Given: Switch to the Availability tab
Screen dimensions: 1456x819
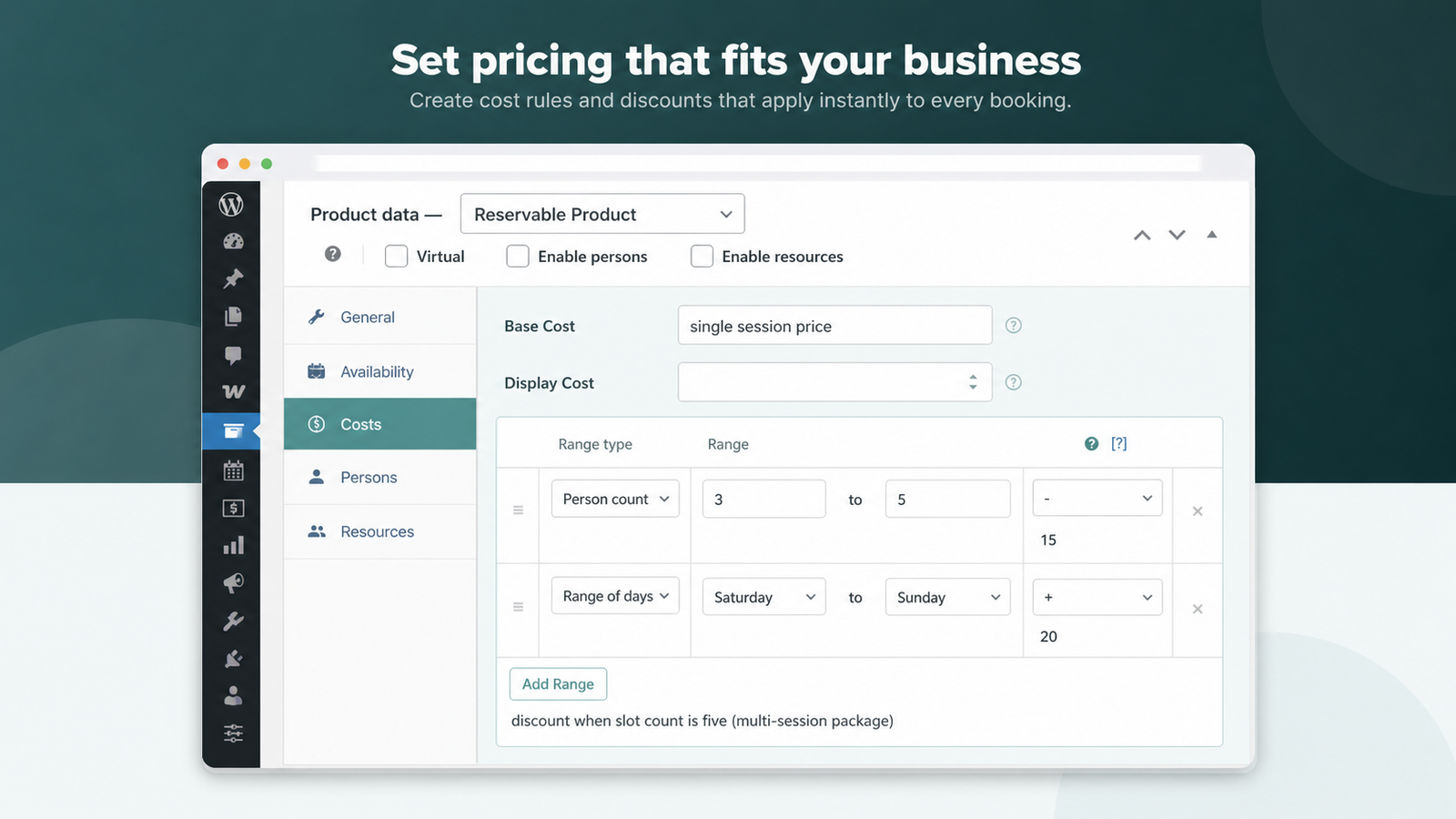Looking at the screenshot, I should point(380,371).
